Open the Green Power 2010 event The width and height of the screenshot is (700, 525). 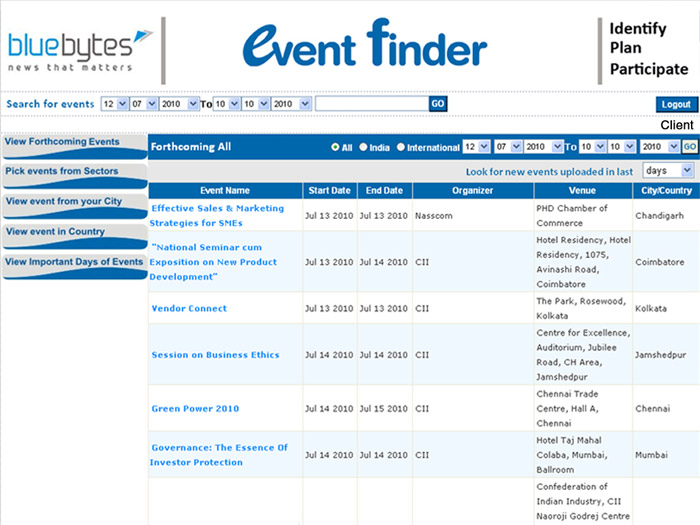coord(195,408)
